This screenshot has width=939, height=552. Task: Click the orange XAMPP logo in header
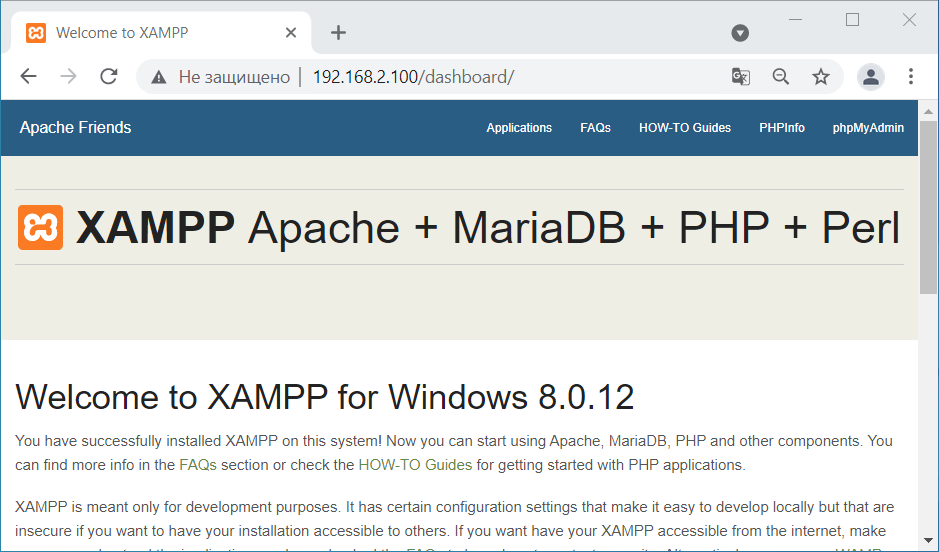pyautogui.click(x=40, y=227)
